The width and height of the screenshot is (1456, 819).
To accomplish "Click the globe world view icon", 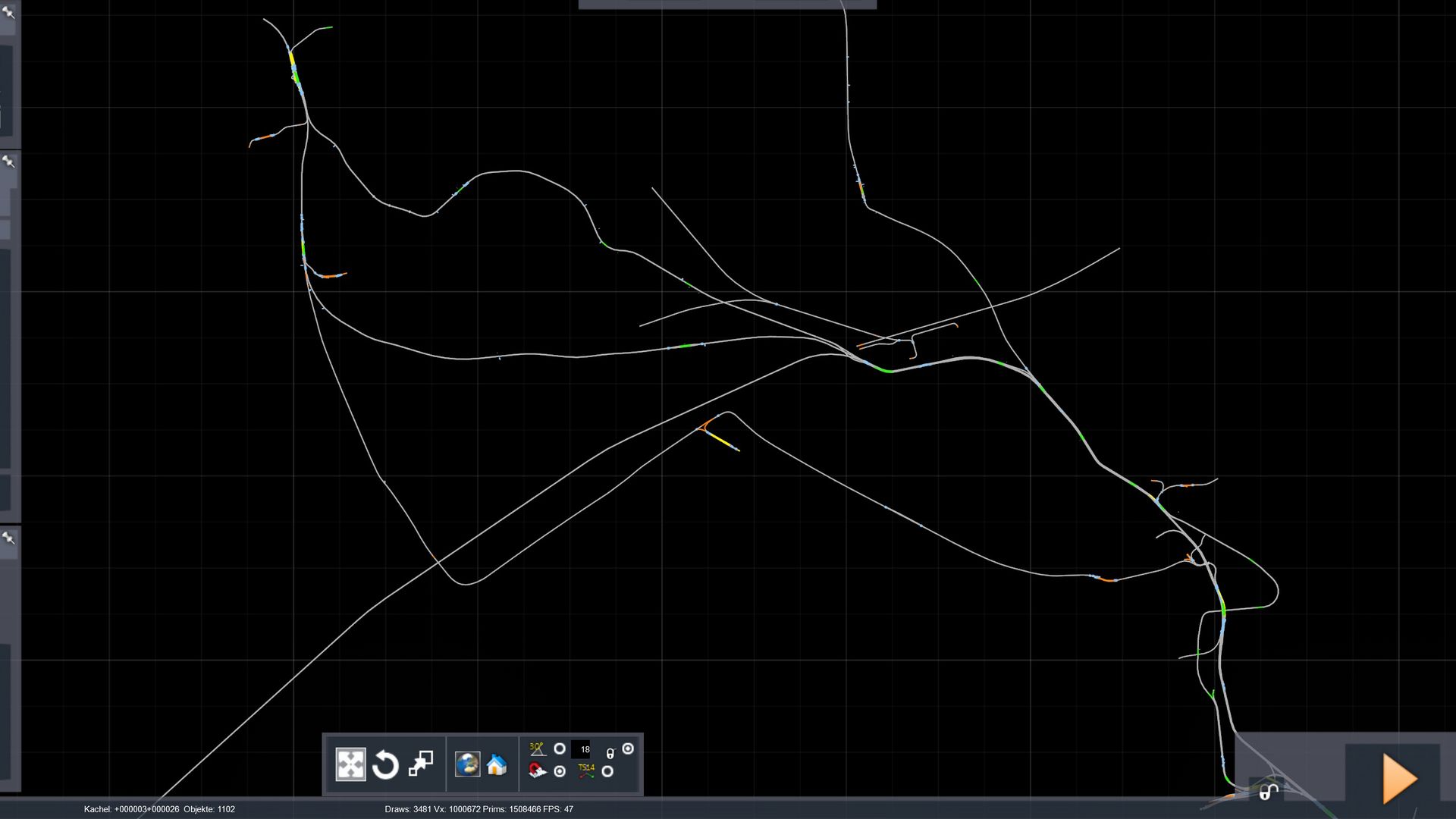I will 467,764.
